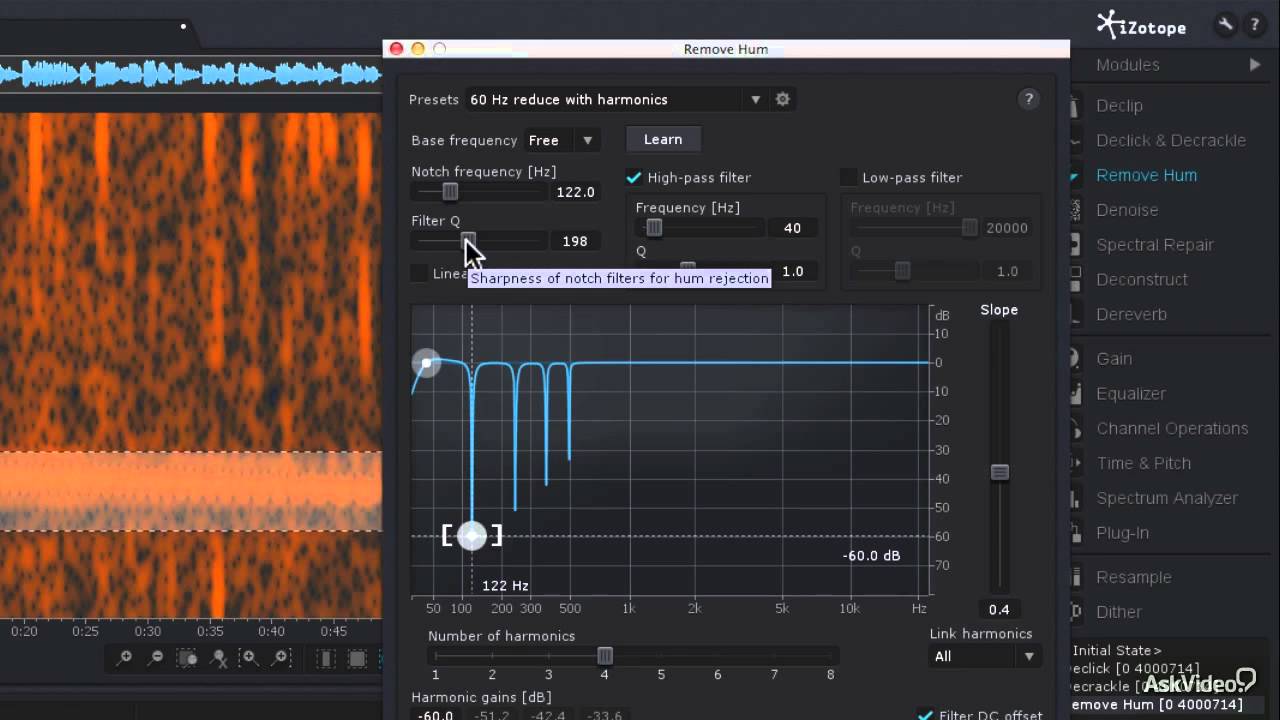
Task: Enable the Low-pass filter checkbox
Action: [x=848, y=177]
